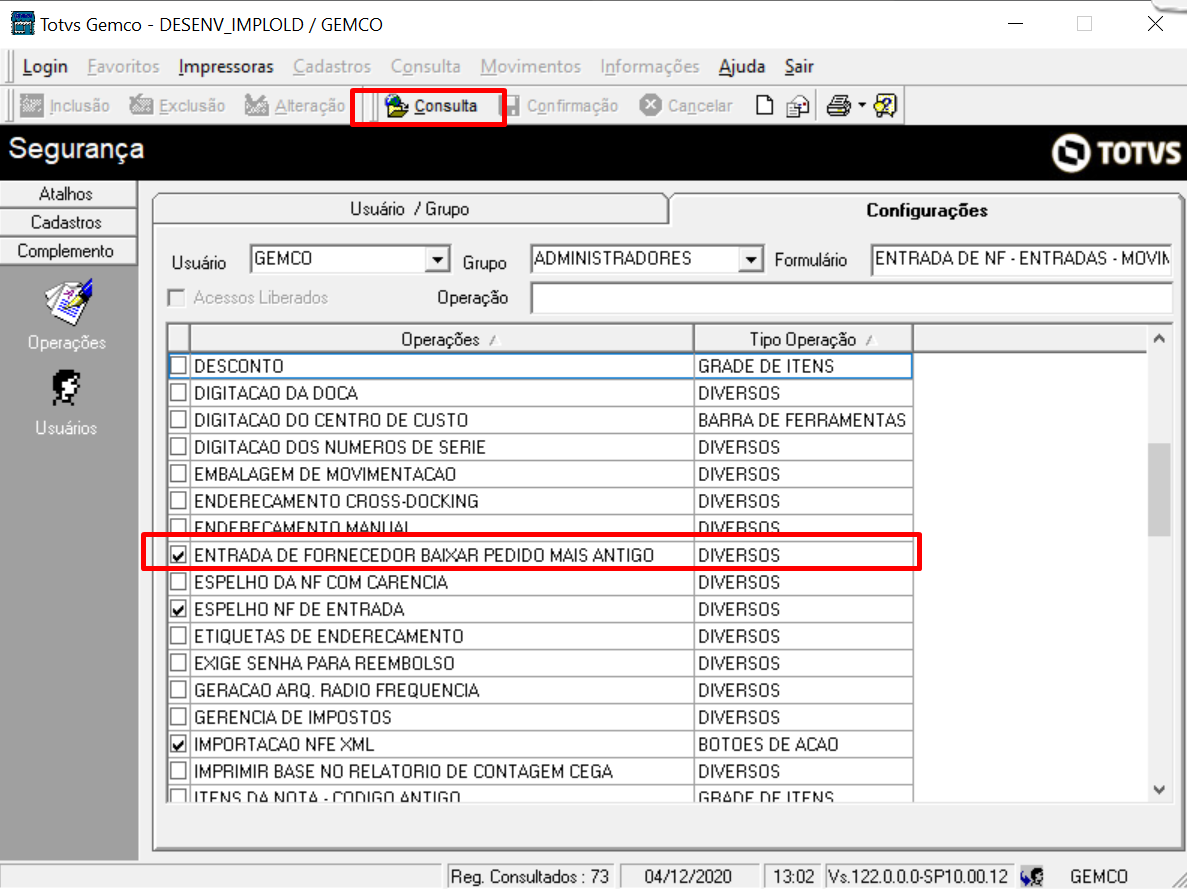Open the Movimentos menu

(530, 67)
